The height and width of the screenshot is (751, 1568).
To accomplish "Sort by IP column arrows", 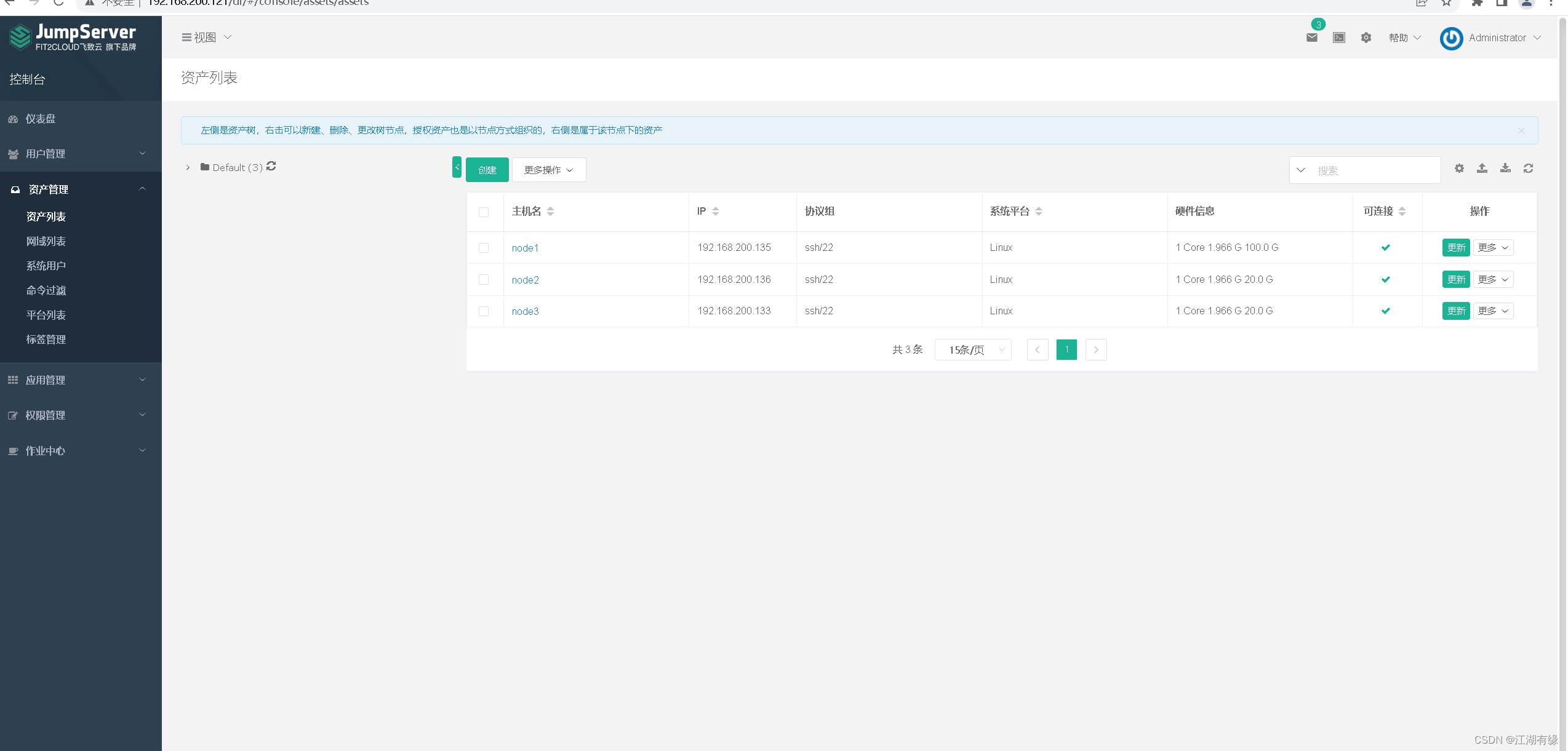I will coord(715,211).
